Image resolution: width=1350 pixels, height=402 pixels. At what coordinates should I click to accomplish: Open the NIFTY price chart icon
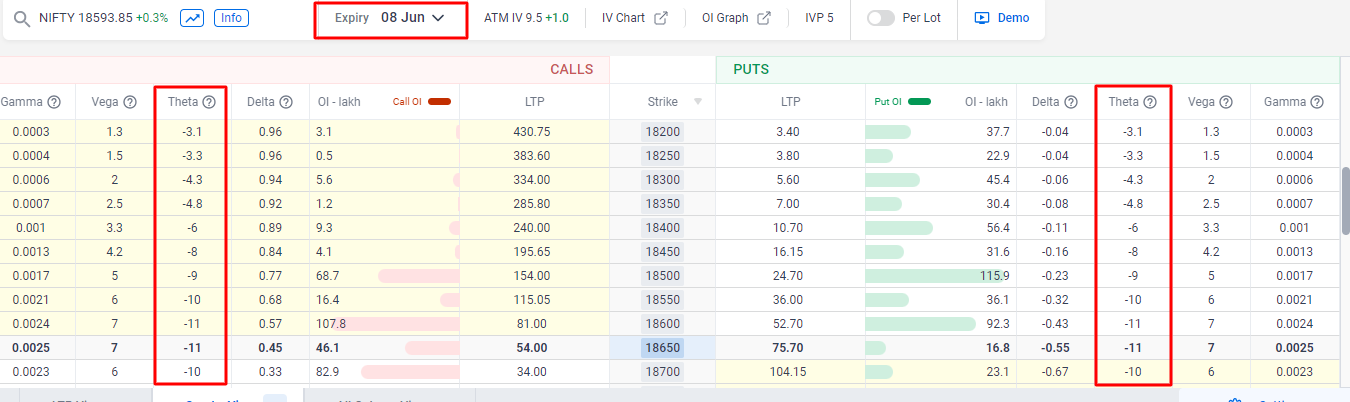tap(192, 18)
